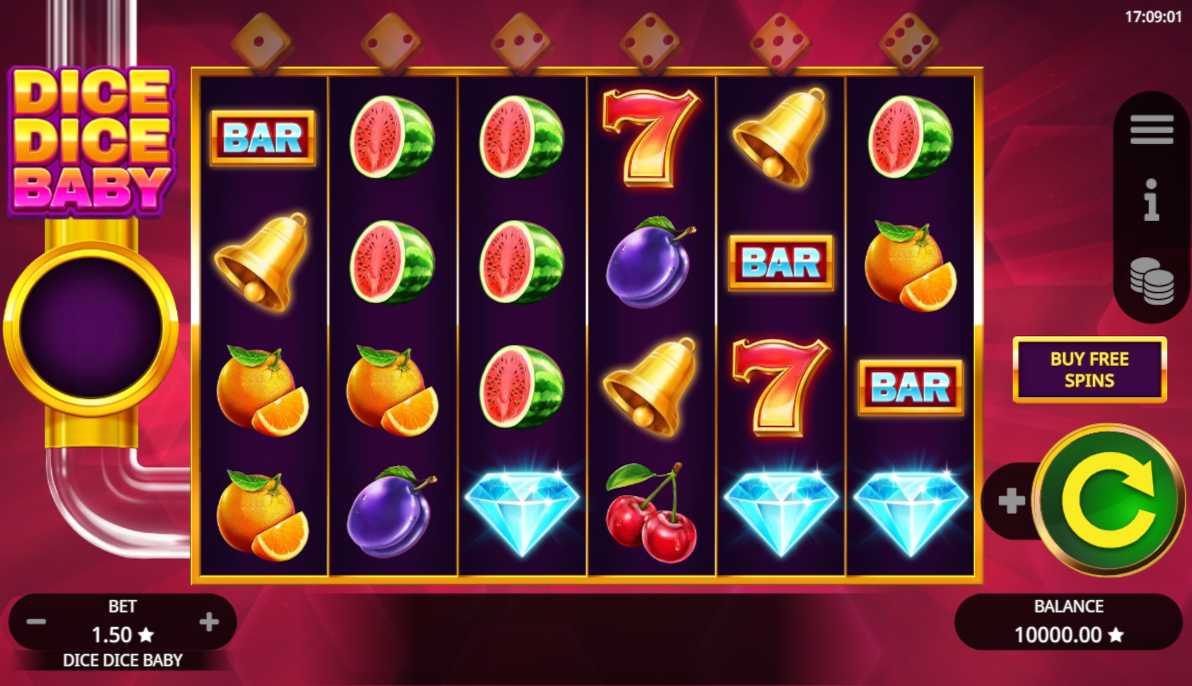Click the four-dot dice above the fourth reel
Viewport: 1192px width, 686px height.
coord(650,42)
